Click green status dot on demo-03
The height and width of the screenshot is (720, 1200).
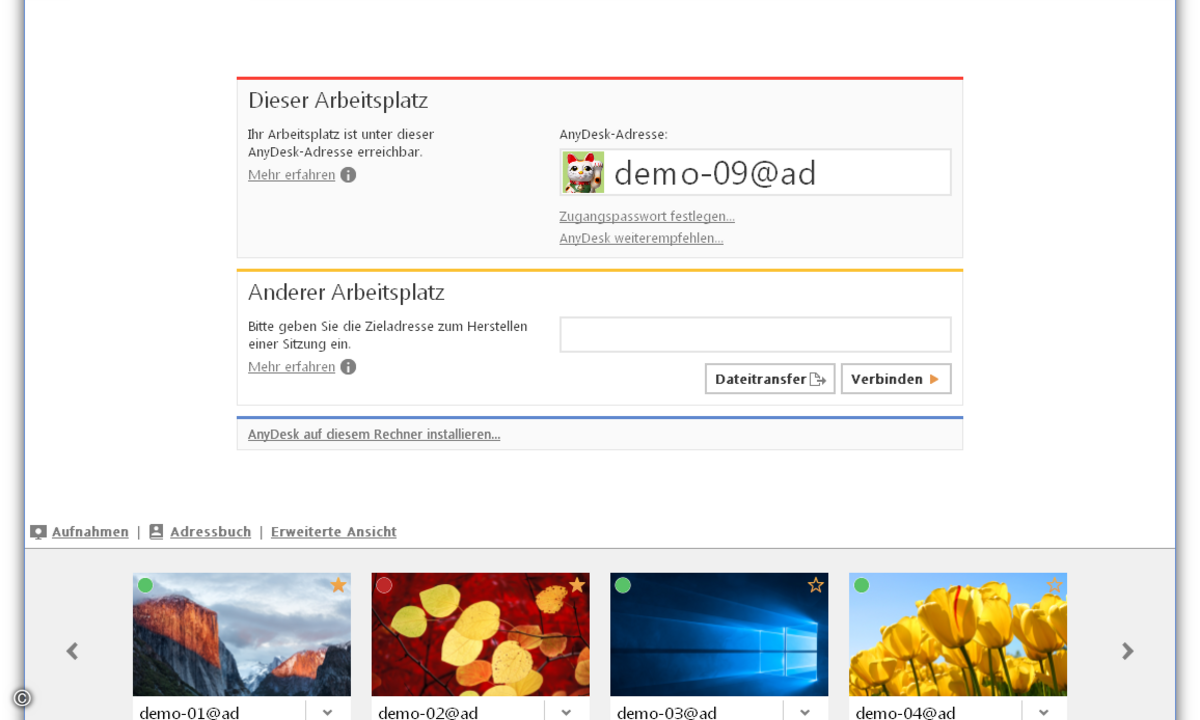pyautogui.click(x=623, y=585)
